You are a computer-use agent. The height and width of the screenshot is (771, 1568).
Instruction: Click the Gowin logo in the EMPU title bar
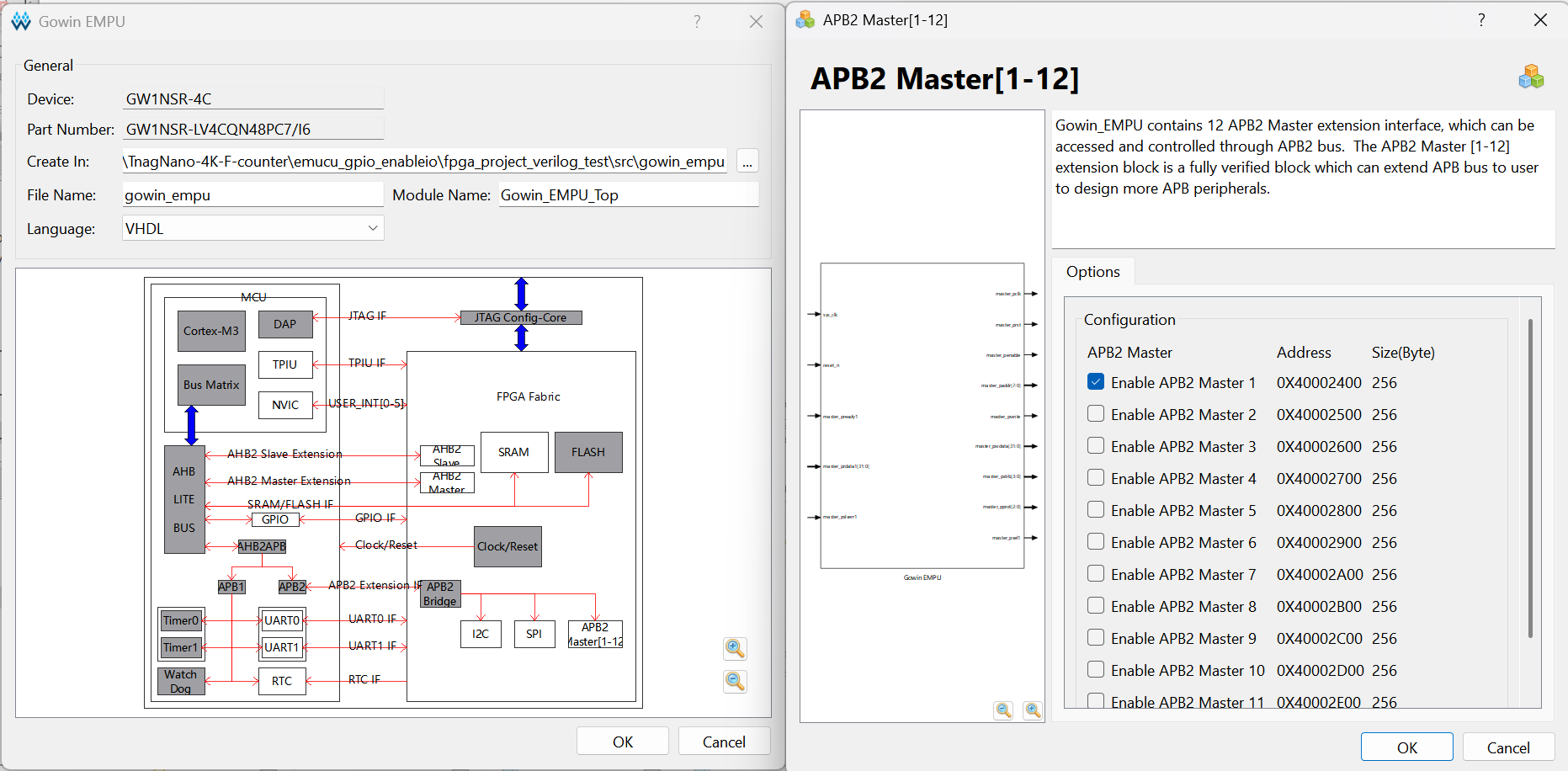21,21
